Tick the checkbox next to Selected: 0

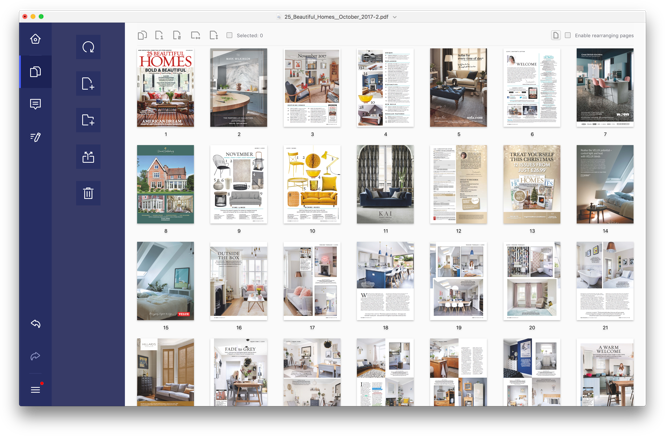(x=229, y=35)
